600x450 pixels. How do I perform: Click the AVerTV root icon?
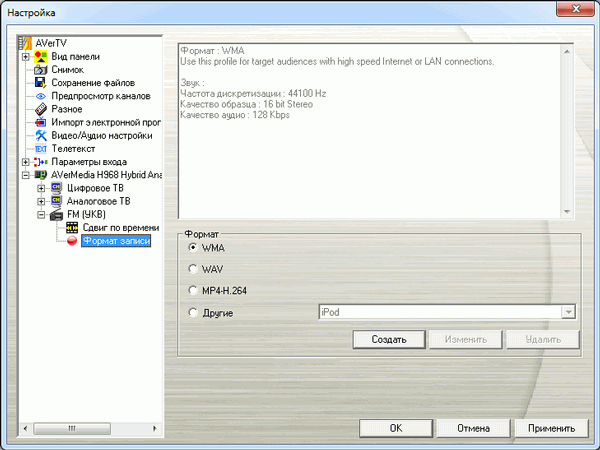point(25,43)
